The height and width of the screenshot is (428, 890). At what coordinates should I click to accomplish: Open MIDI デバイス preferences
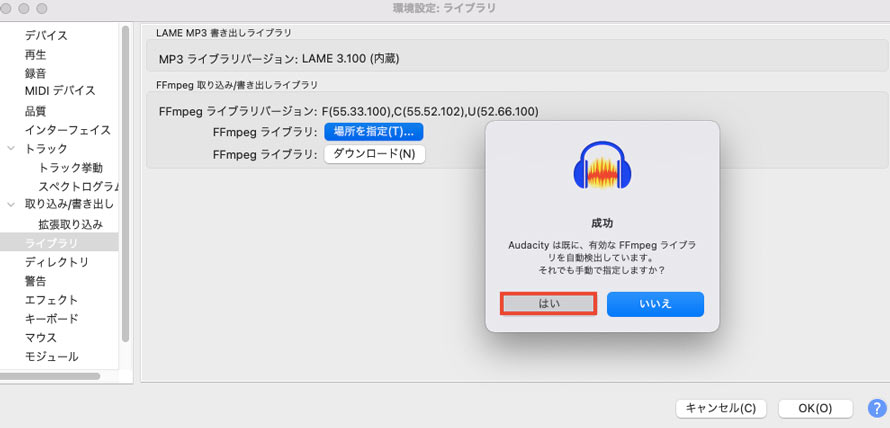[60, 91]
